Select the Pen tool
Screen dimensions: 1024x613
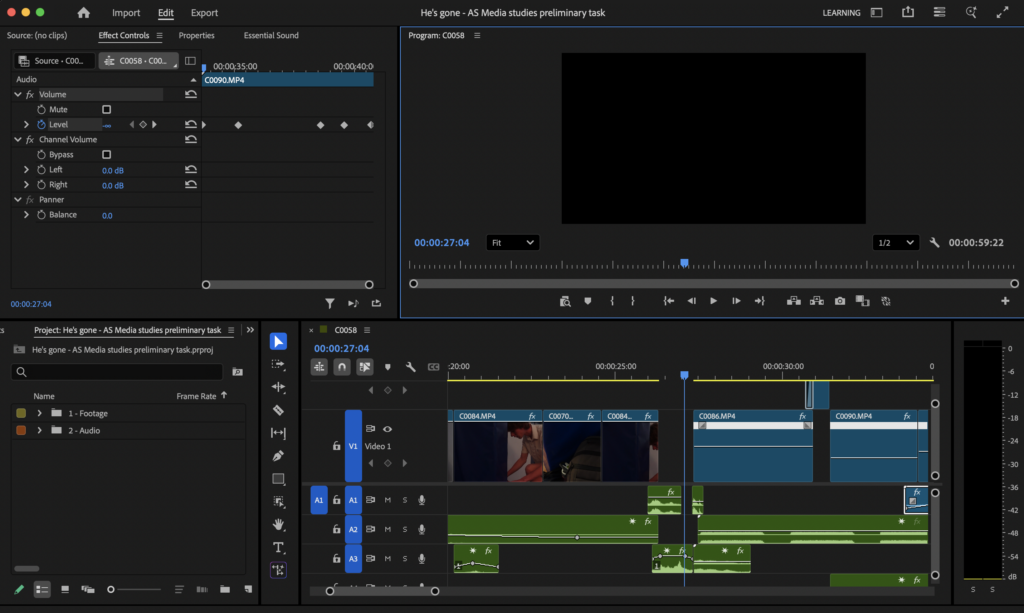[x=278, y=456]
